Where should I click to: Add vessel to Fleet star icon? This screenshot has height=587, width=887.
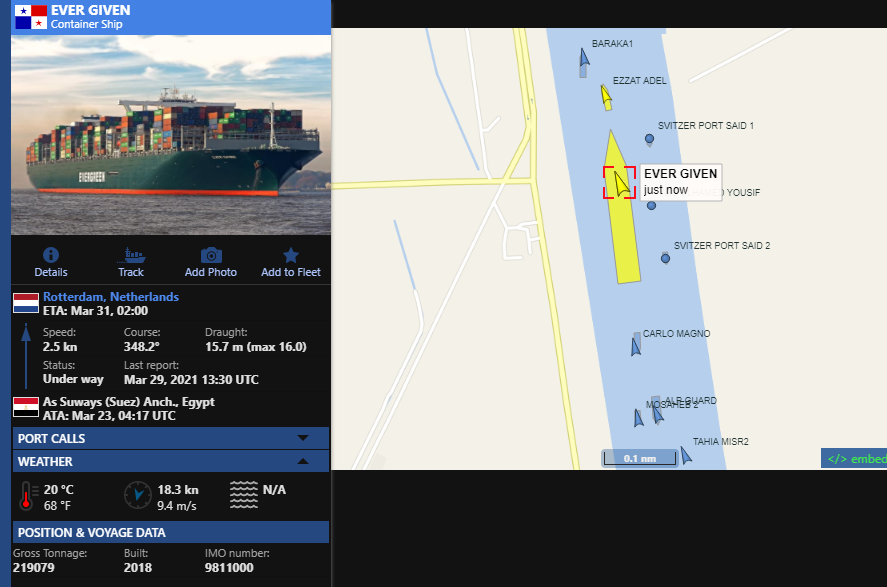(291, 255)
